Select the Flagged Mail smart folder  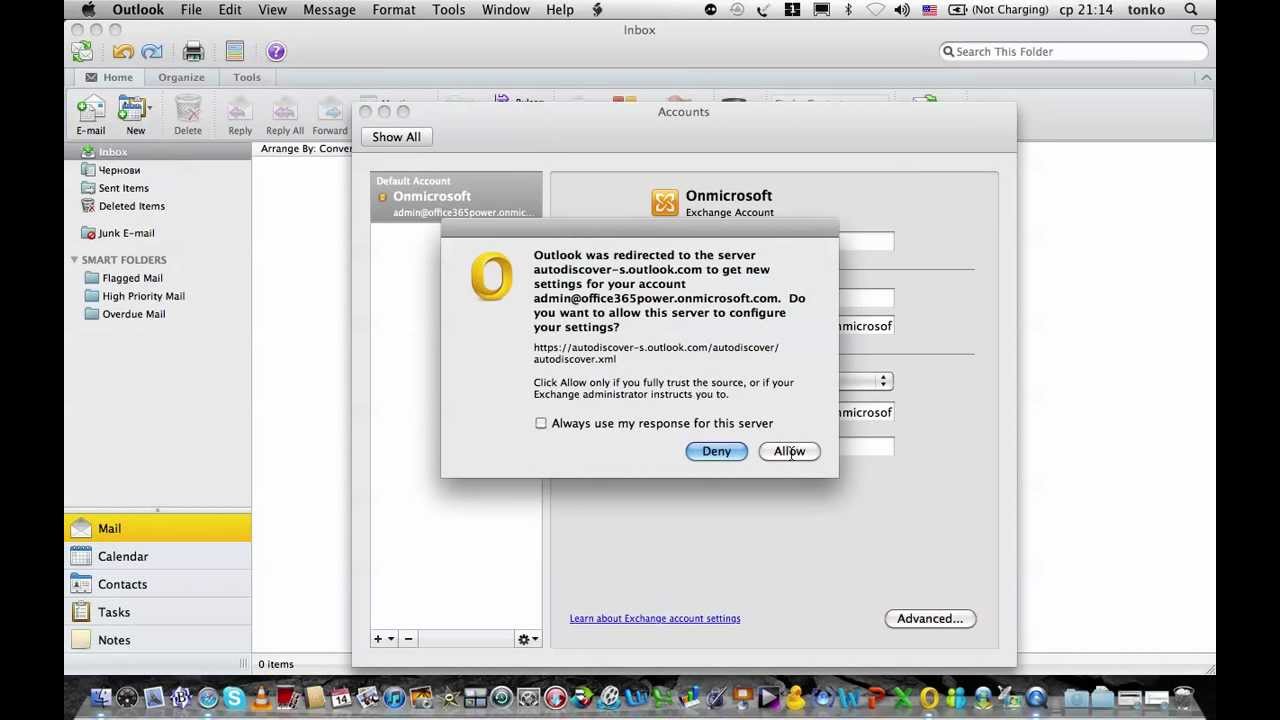pos(158,278)
